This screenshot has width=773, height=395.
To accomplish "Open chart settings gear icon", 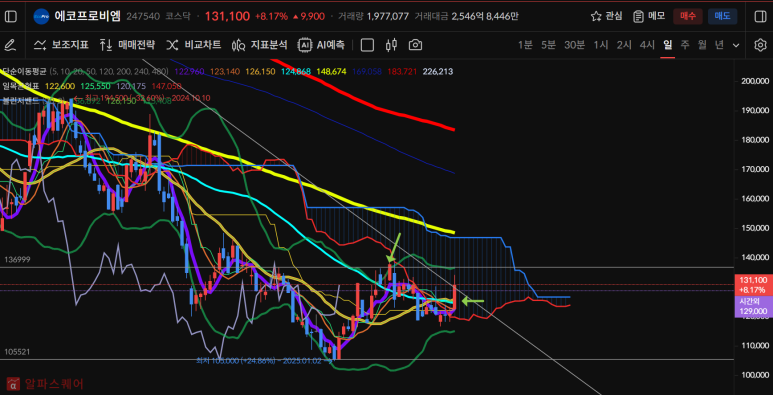I will 760,45.
